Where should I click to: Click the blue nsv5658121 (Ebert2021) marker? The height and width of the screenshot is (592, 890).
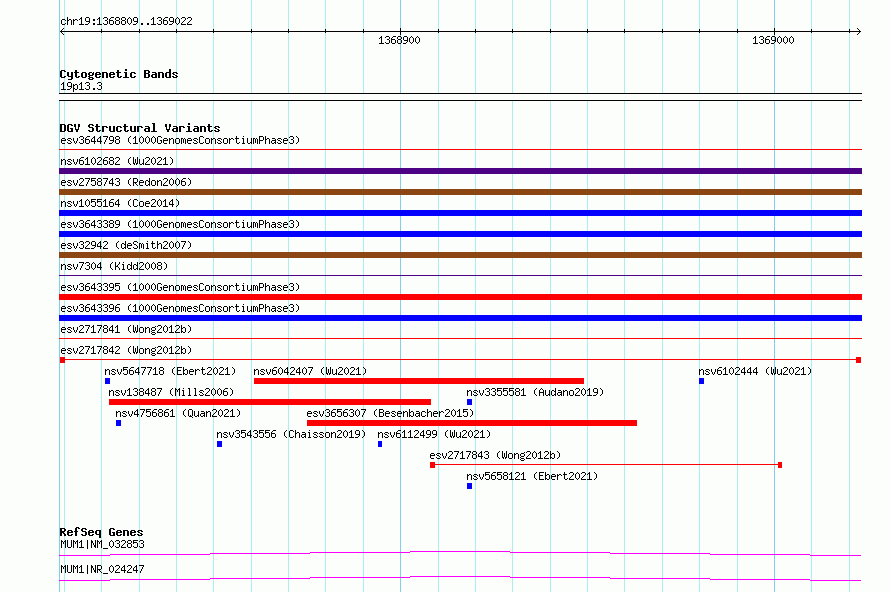coord(469,486)
